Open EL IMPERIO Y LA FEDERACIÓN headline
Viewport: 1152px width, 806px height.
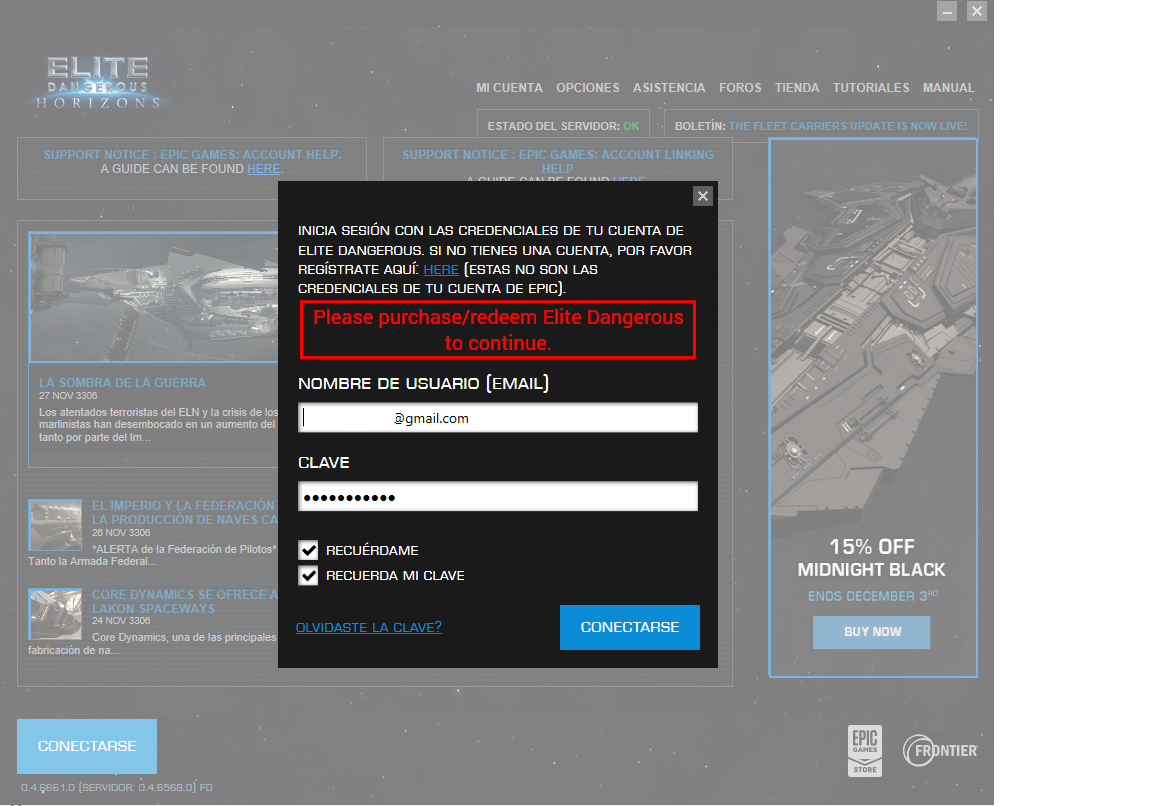184,513
